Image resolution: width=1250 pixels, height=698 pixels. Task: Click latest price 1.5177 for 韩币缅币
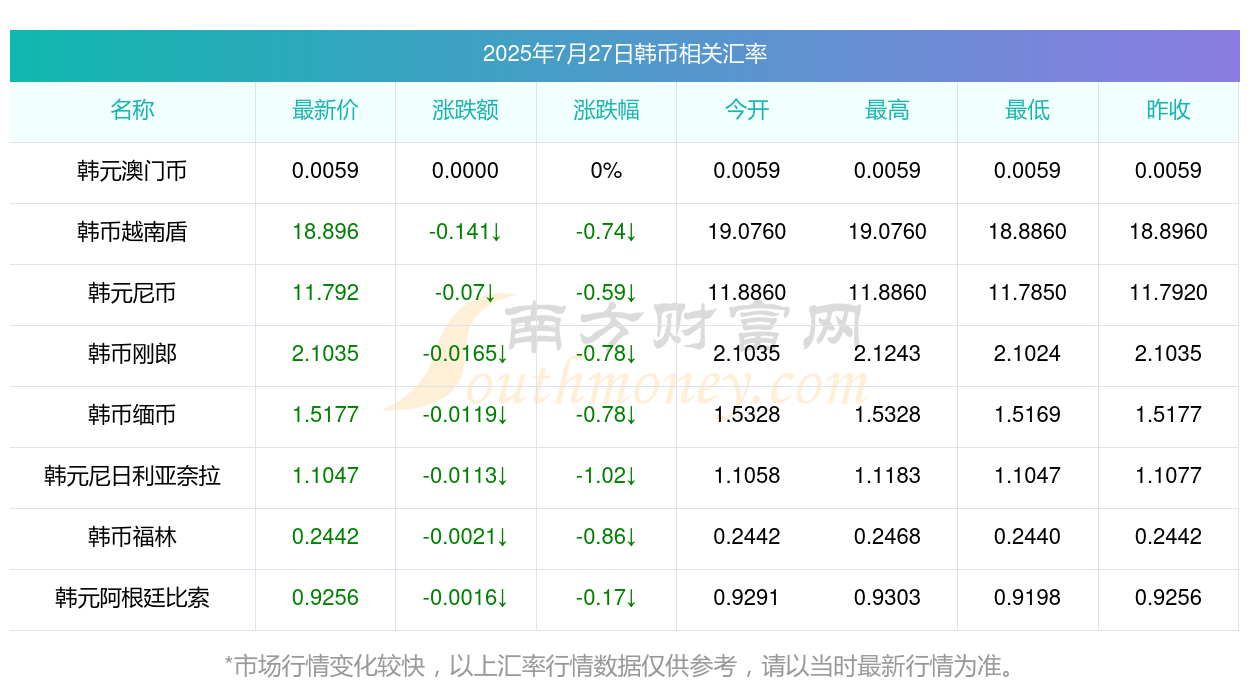click(x=325, y=415)
